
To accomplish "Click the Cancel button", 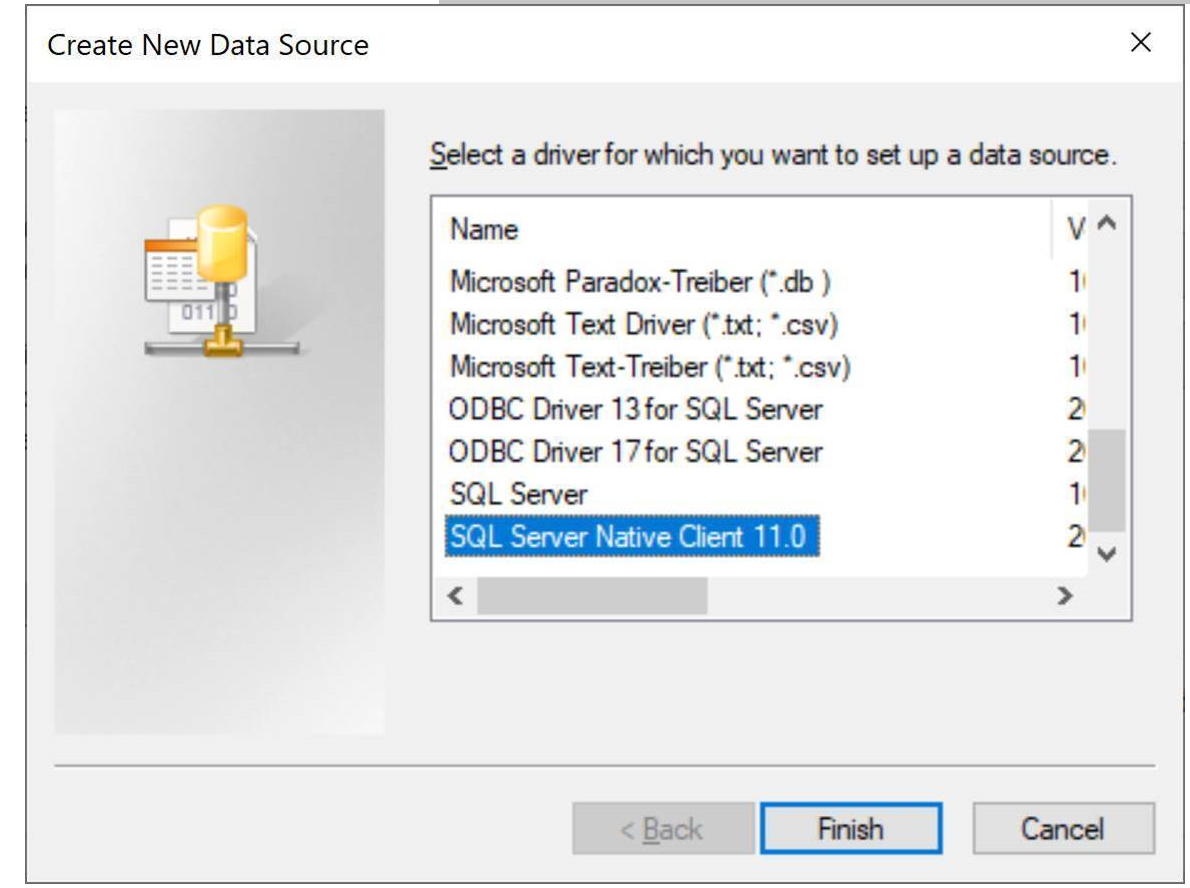I will (1063, 828).
